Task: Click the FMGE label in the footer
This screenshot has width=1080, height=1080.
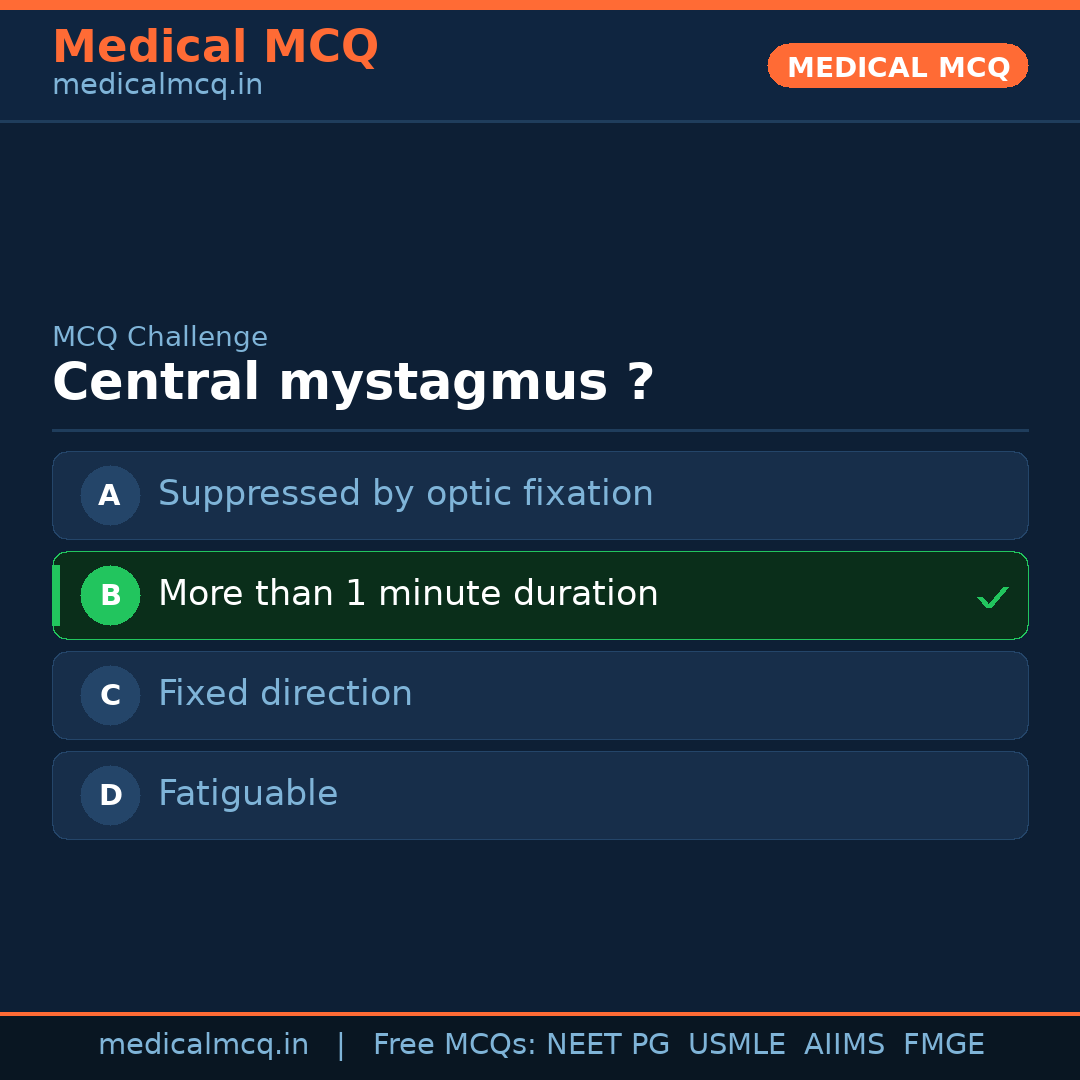Action: point(943,1044)
